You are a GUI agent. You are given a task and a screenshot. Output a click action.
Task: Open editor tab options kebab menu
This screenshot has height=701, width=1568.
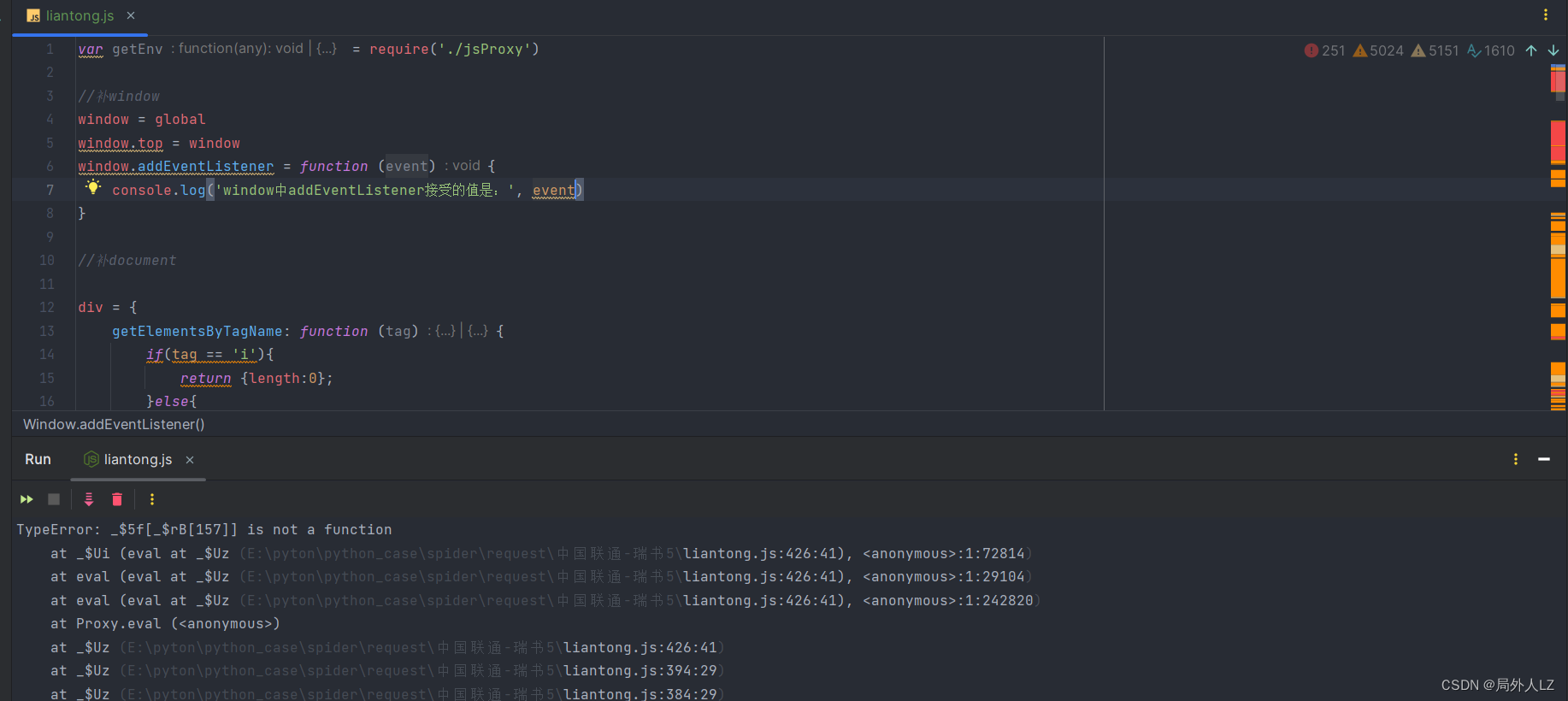point(1545,15)
